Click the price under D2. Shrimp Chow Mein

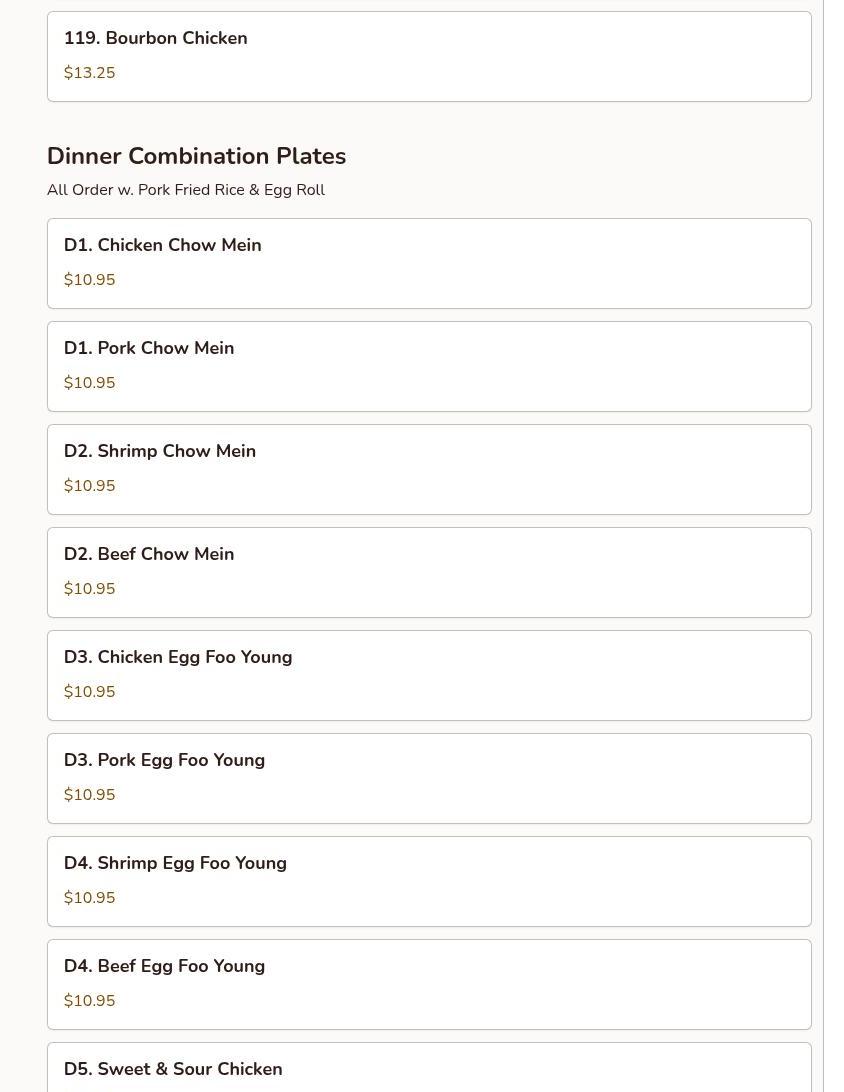pos(90,486)
